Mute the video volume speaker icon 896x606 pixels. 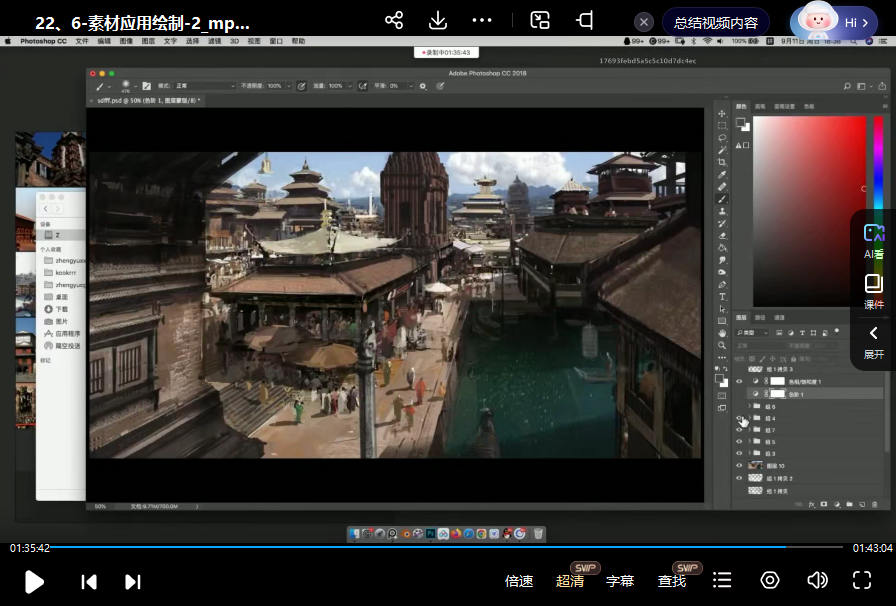tap(817, 580)
